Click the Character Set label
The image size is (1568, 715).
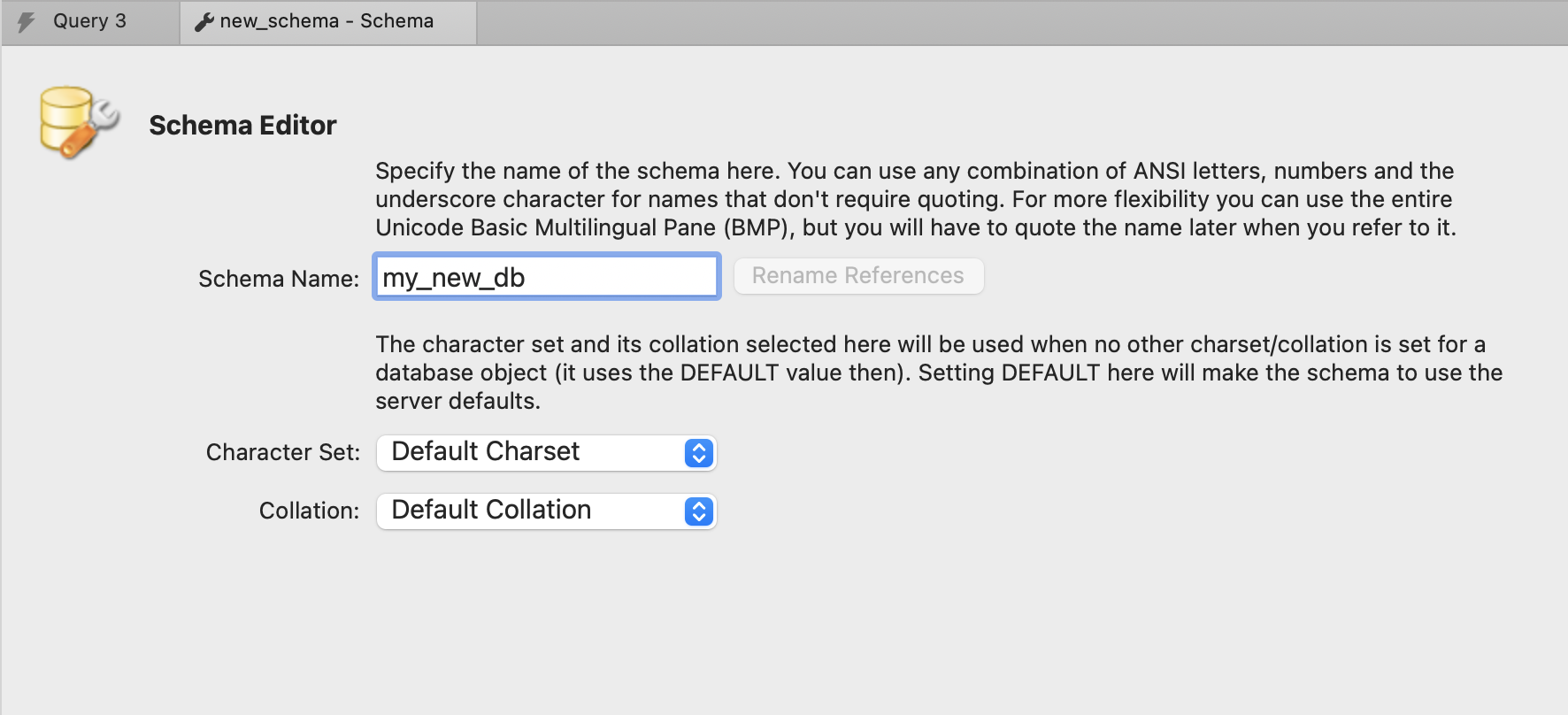[x=283, y=452]
